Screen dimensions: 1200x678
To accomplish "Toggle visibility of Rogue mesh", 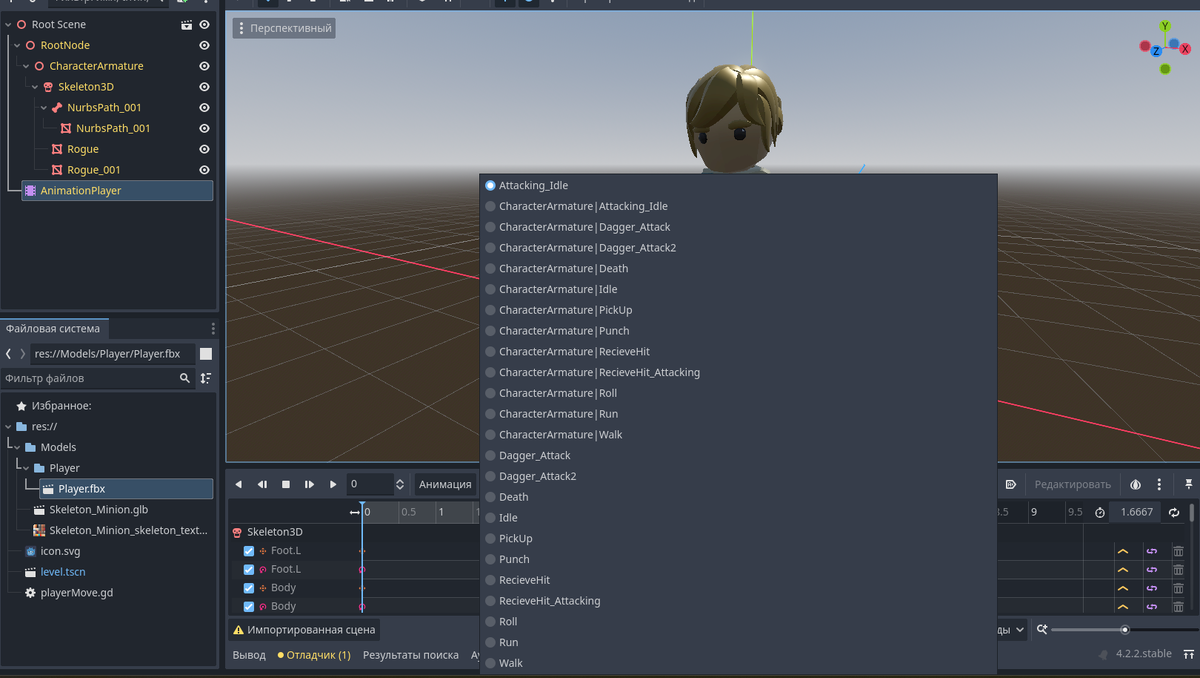I will (204, 149).
